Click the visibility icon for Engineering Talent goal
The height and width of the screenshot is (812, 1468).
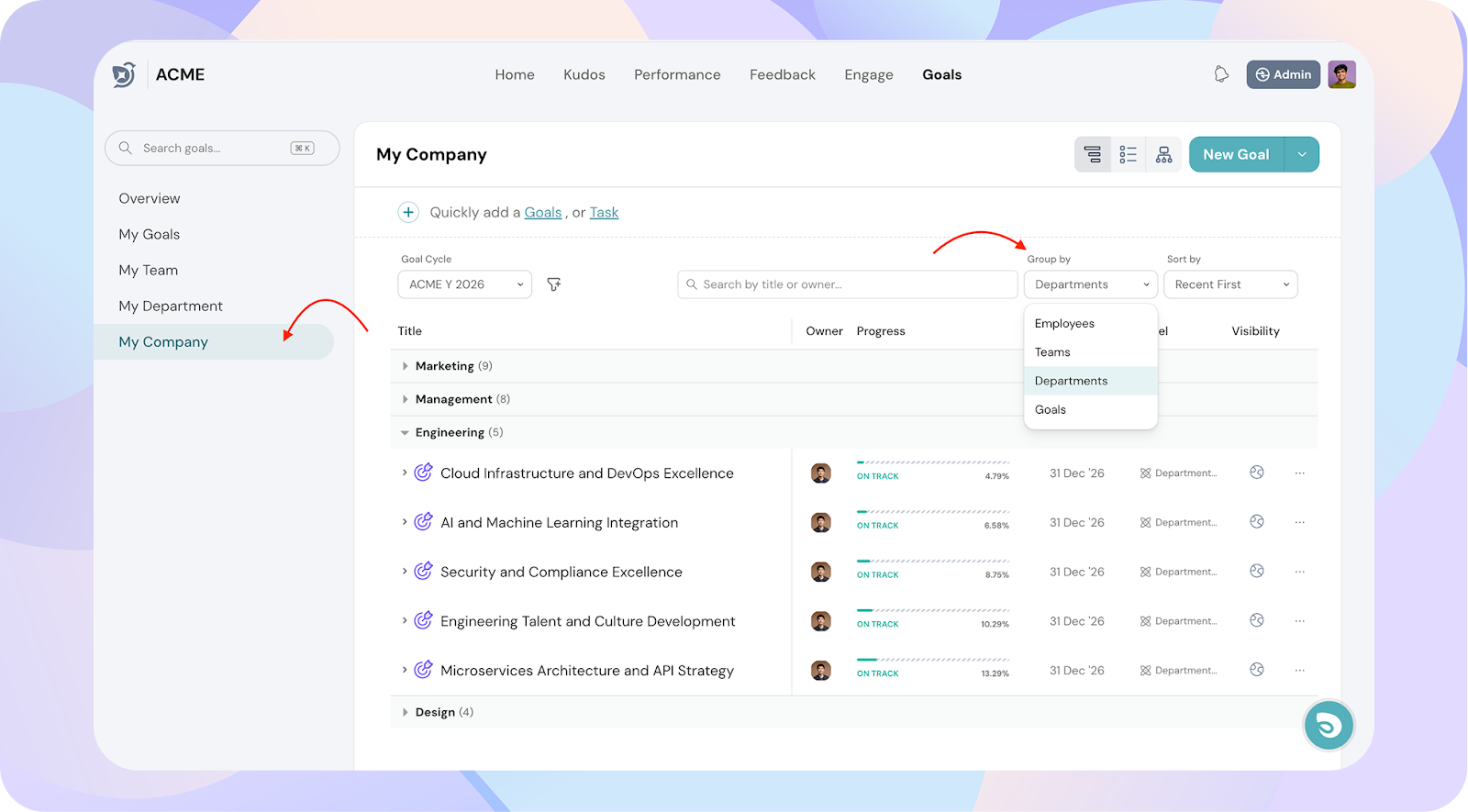pos(1257,620)
